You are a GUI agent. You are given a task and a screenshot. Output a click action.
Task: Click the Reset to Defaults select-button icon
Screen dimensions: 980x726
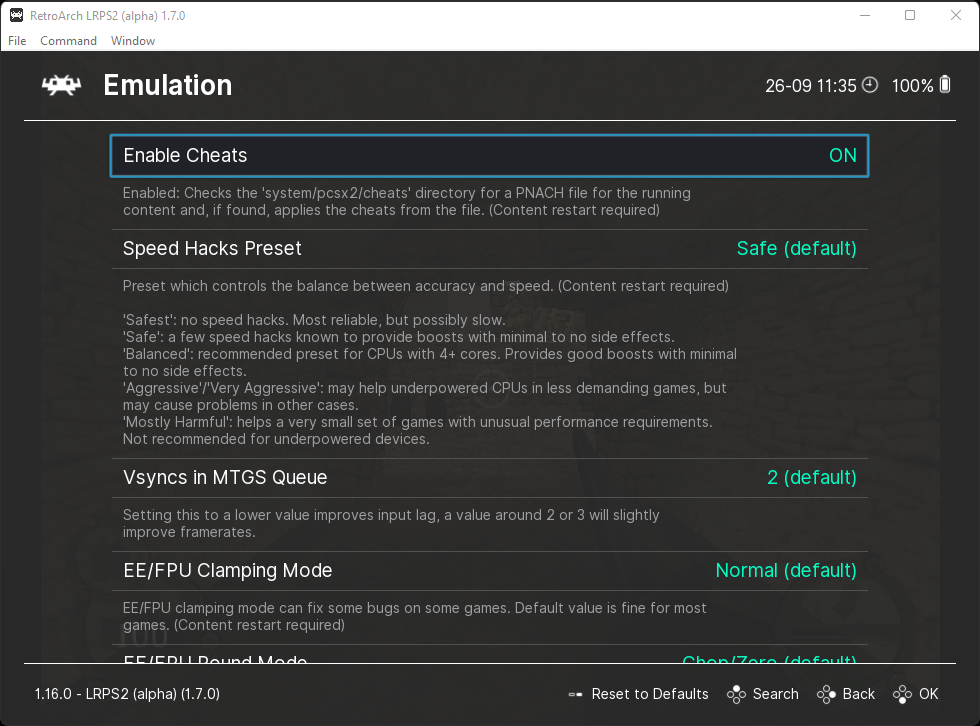(x=576, y=694)
